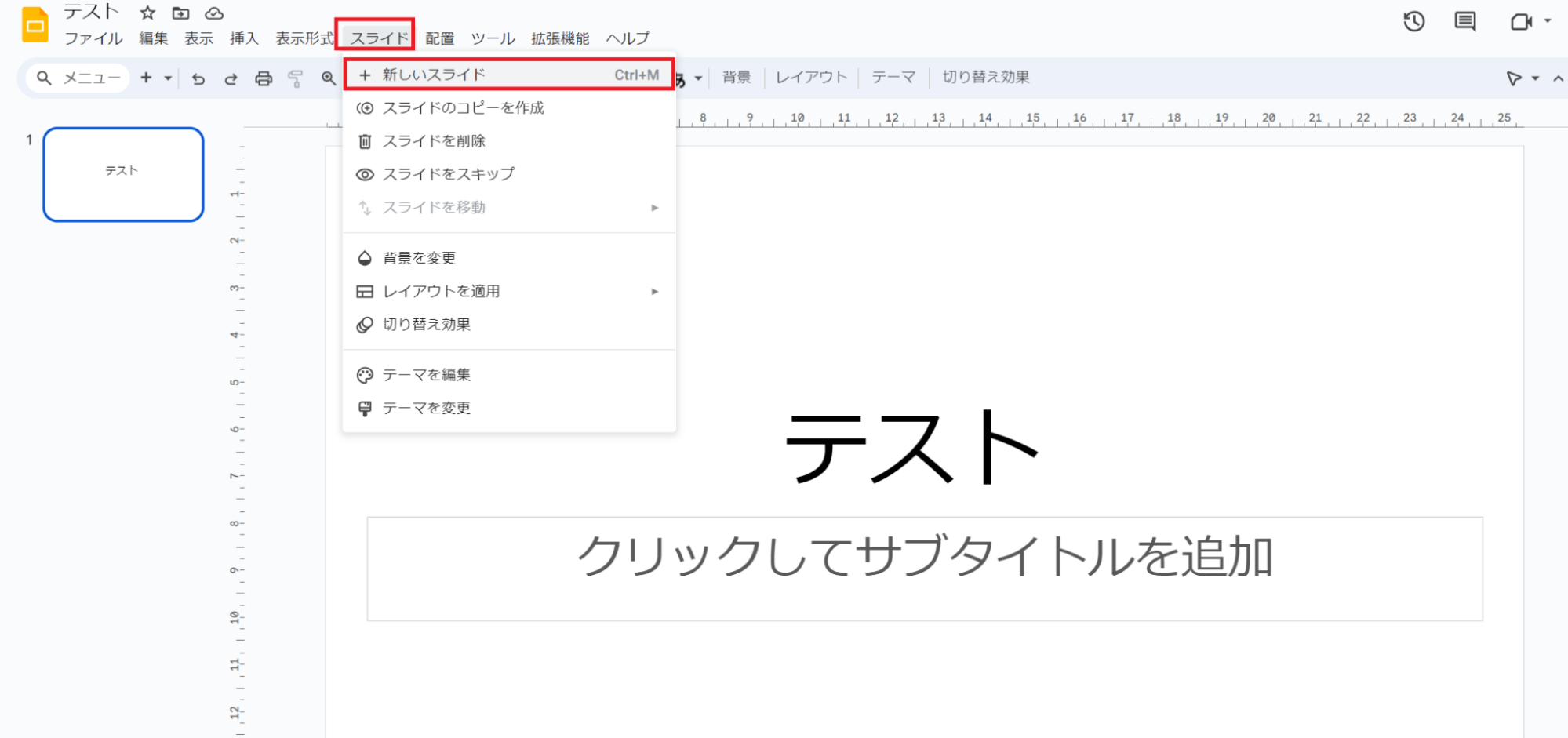Screen dimensions: 1568x738
Task: Open the ファイル menu
Action: [x=93, y=38]
